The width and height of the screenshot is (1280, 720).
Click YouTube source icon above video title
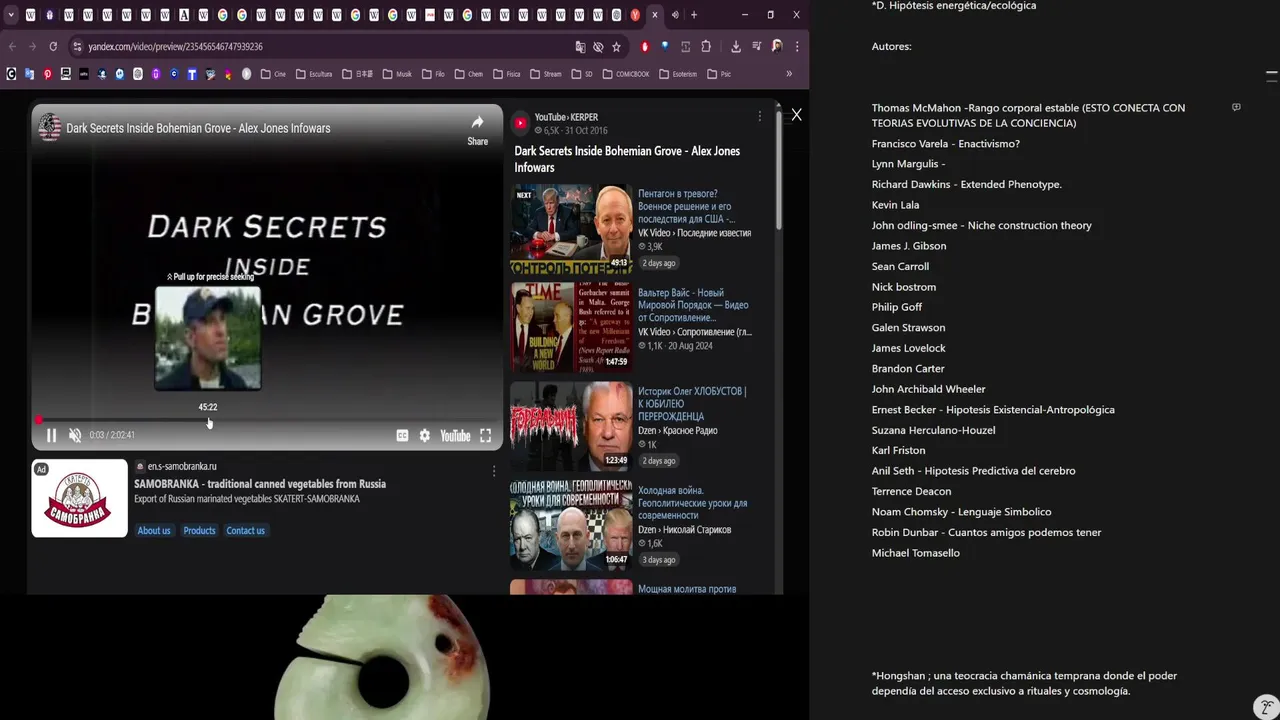(x=520, y=123)
